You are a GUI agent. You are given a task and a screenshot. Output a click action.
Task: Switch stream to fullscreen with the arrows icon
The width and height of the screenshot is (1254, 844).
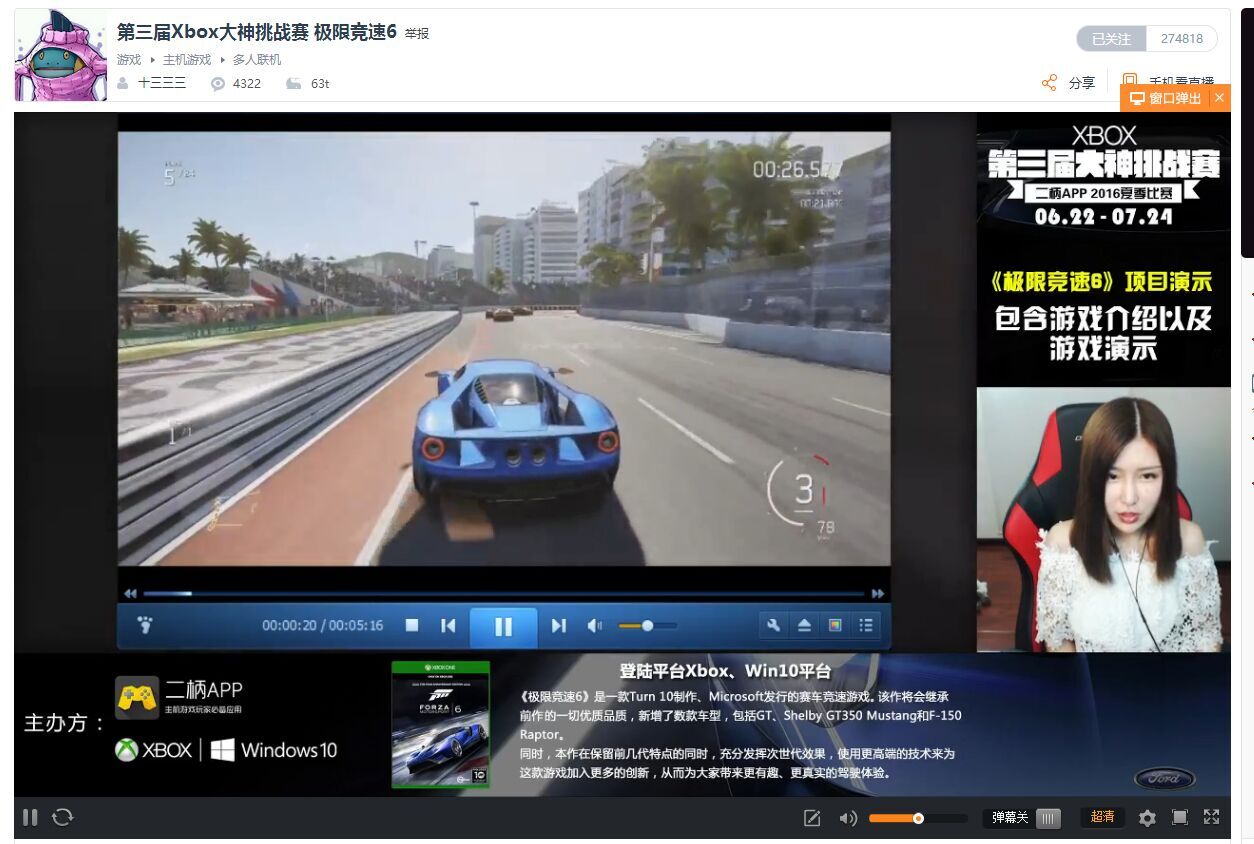[x=1212, y=817]
